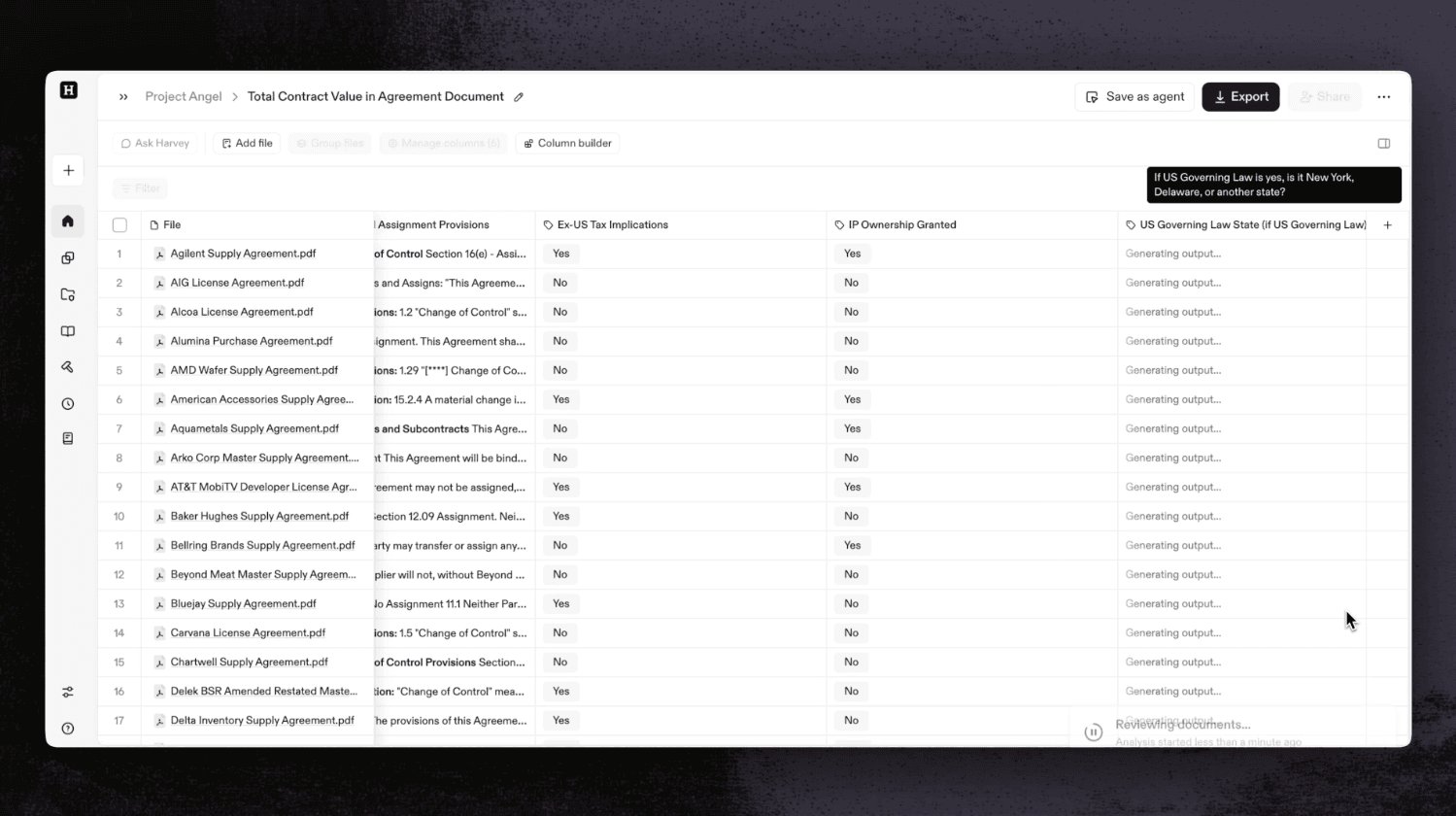Expand the sidebar with the double-chevron icon
The image size is (1456, 816).
point(123,97)
